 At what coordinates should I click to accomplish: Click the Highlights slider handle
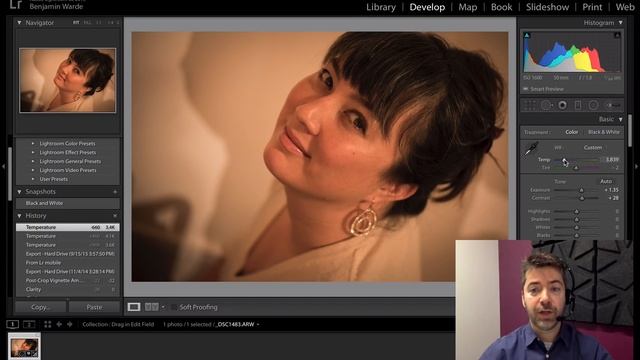point(576,211)
